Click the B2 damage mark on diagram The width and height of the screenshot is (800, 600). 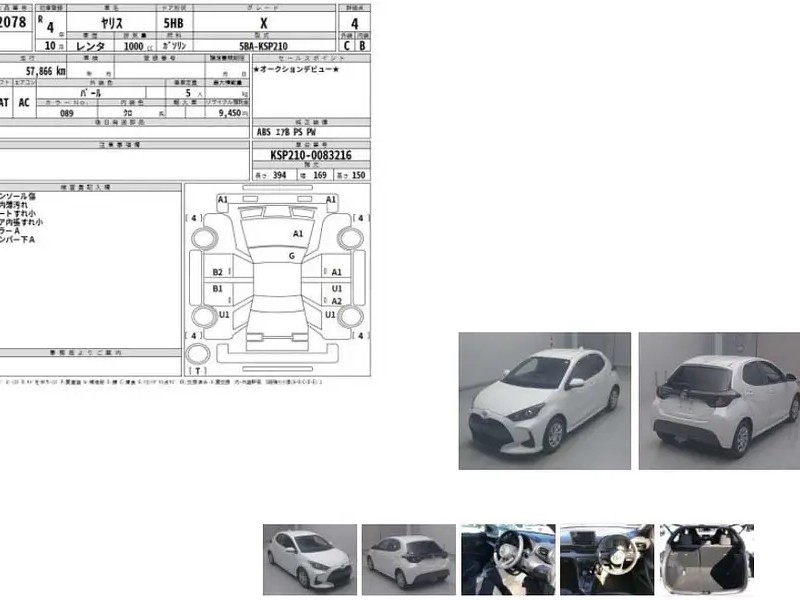[x=217, y=272]
